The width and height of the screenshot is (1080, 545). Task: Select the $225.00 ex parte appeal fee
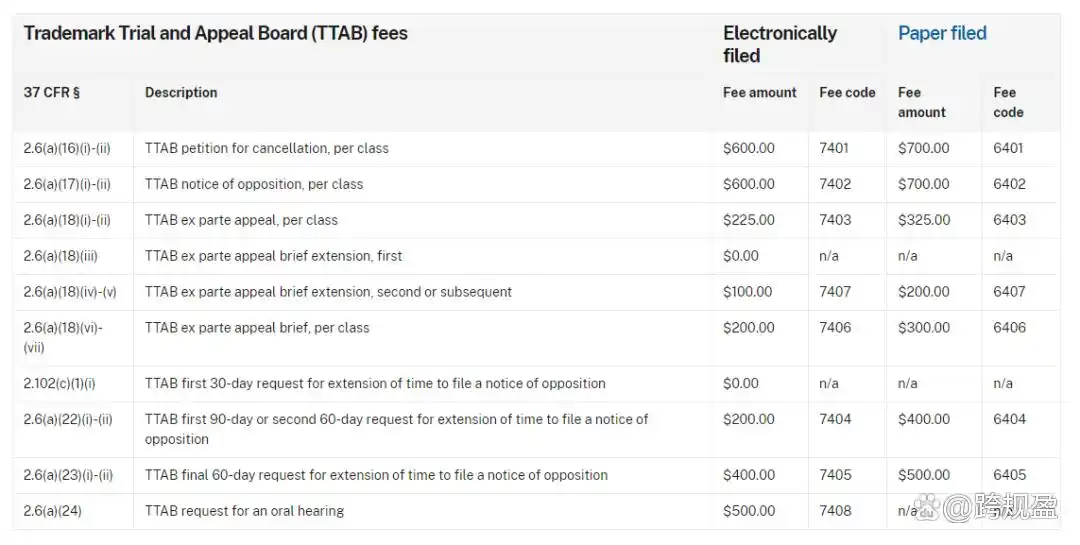point(748,220)
